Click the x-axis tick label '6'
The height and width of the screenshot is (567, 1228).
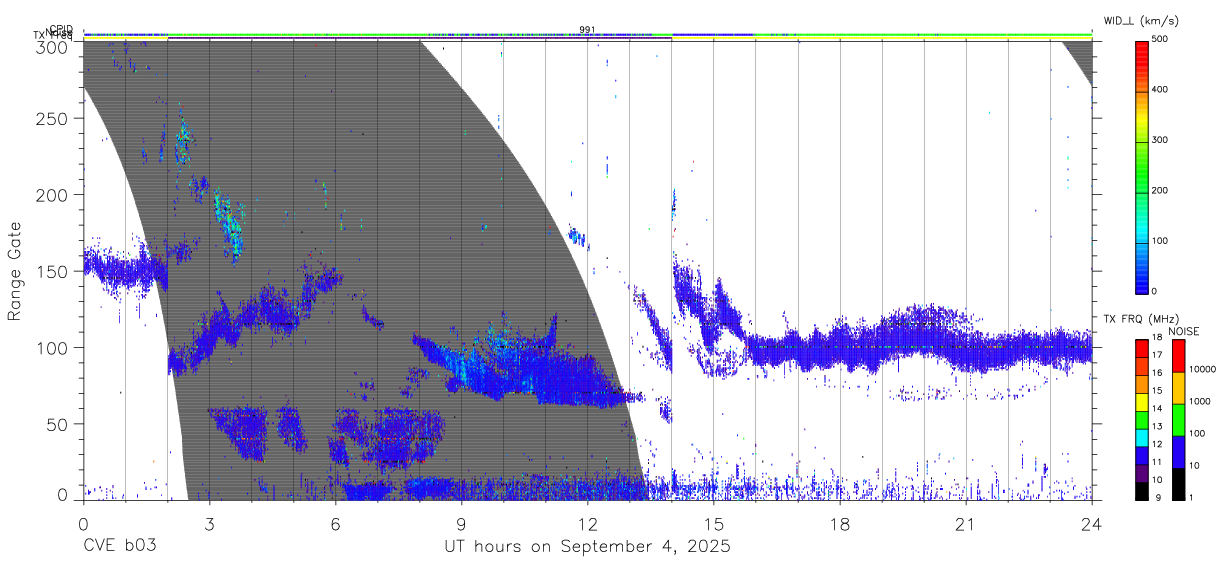point(335,524)
